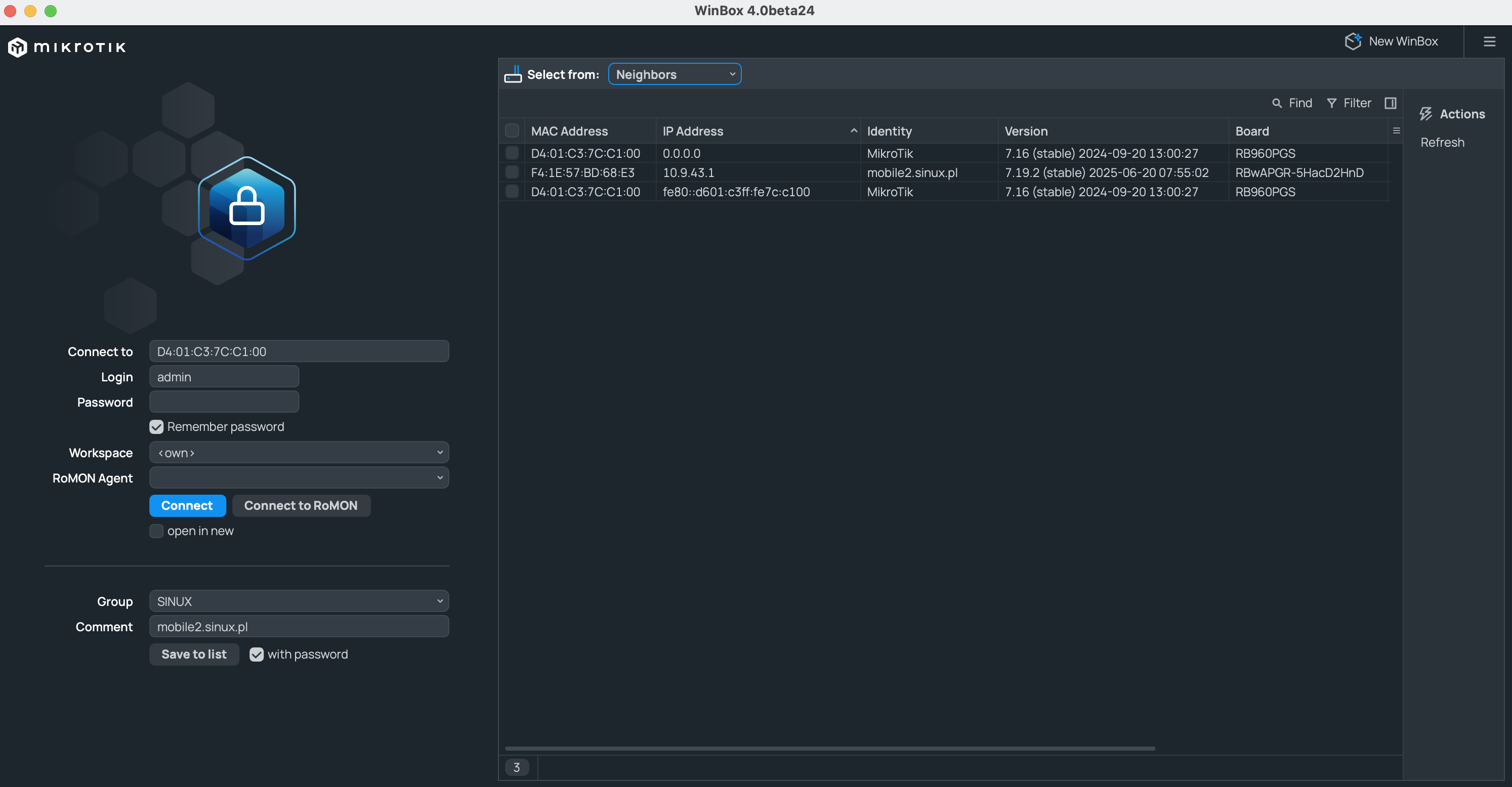Toggle the with password checkbox
The image size is (1512, 787).
pyautogui.click(x=257, y=654)
